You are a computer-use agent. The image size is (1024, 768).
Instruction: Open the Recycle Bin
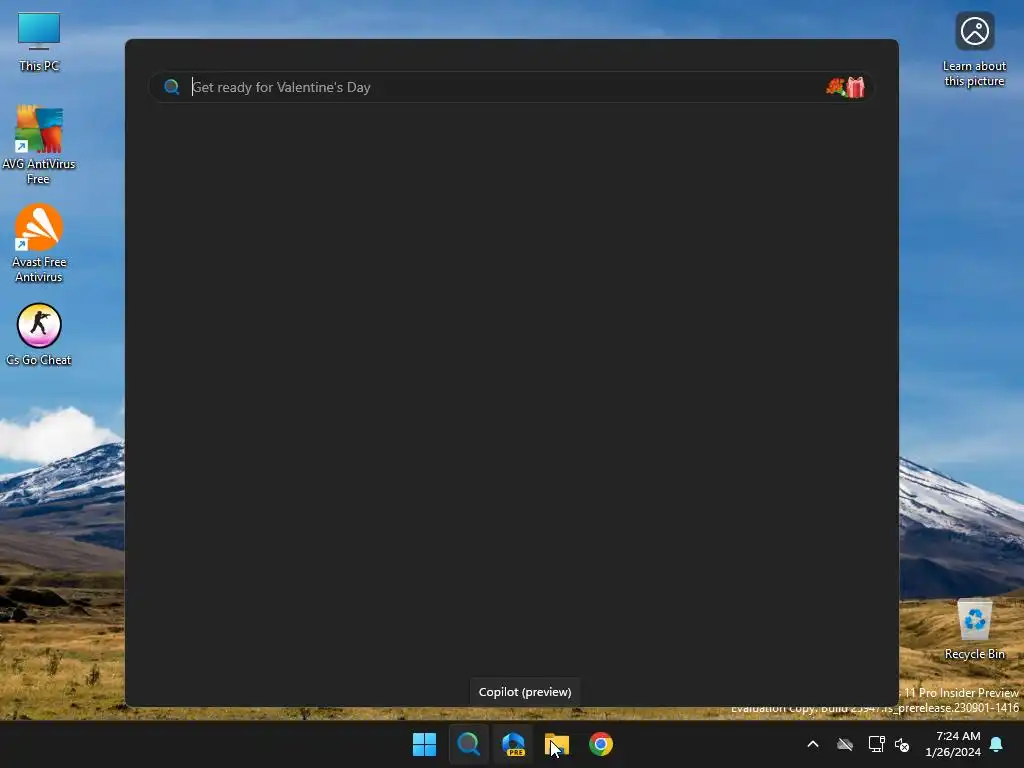pyautogui.click(x=974, y=629)
